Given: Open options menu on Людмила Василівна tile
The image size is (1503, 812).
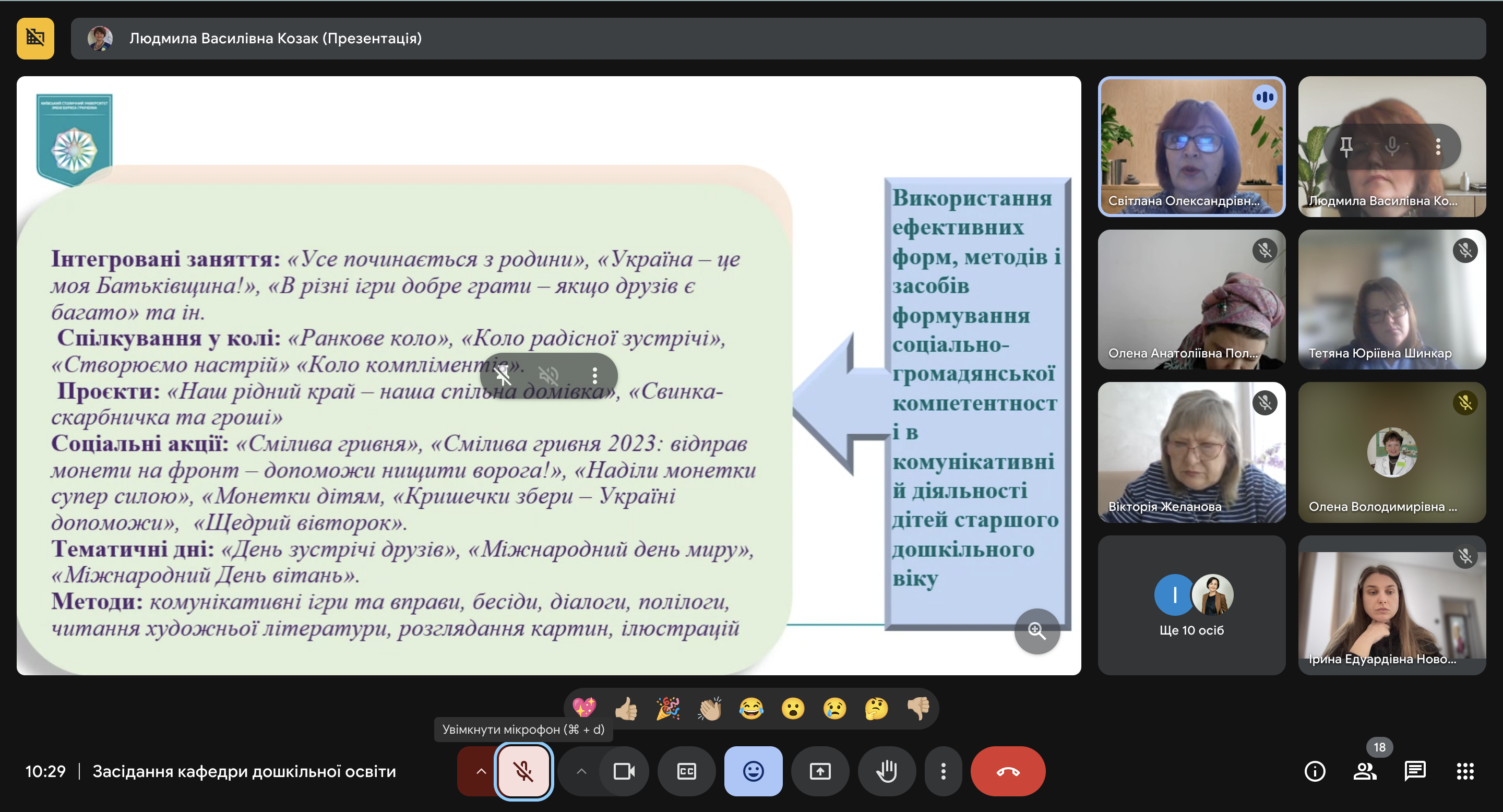Looking at the screenshot, I should click(1438, 147).
